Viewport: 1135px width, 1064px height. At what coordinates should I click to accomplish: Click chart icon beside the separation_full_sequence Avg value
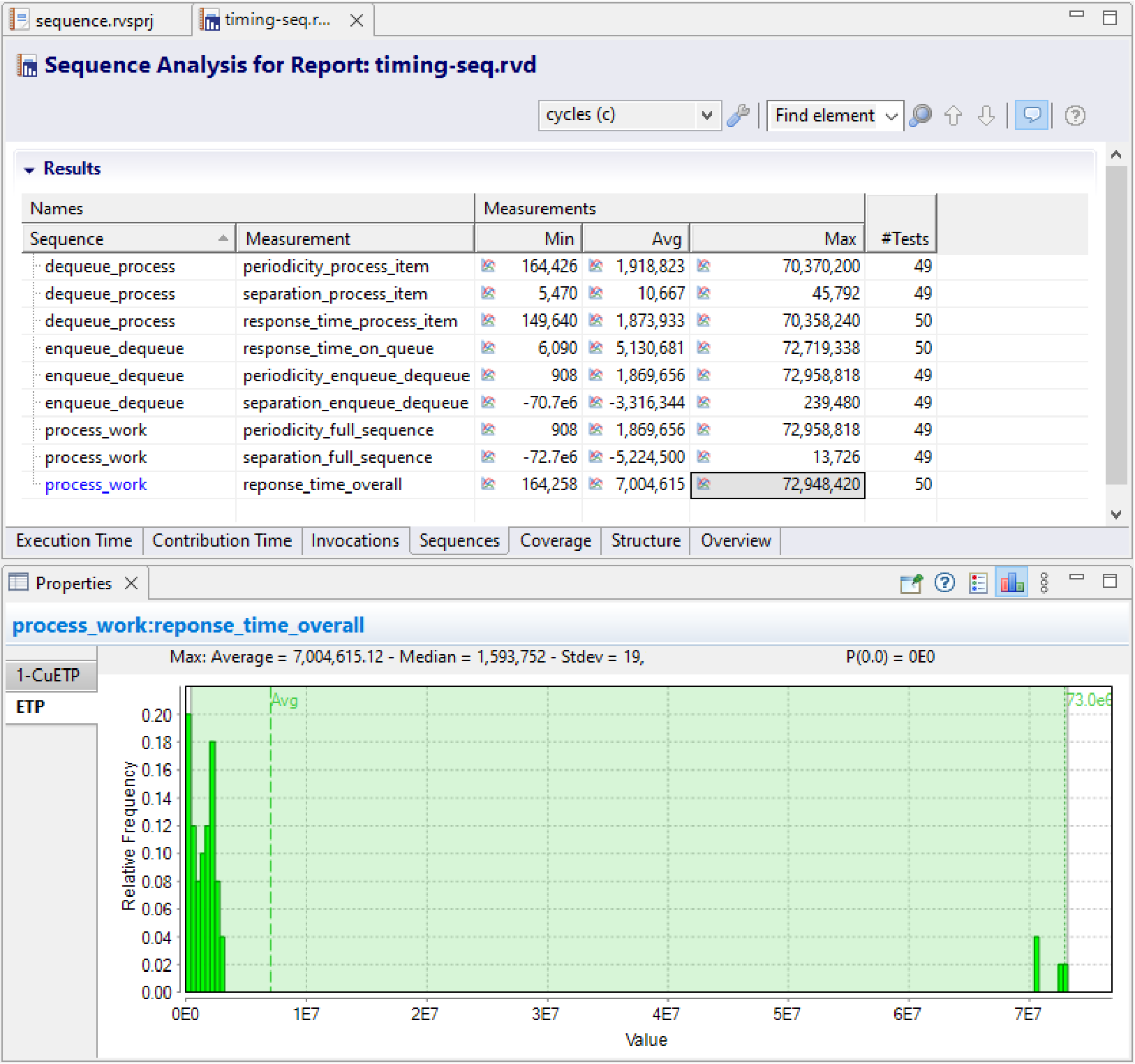(595, 457)
